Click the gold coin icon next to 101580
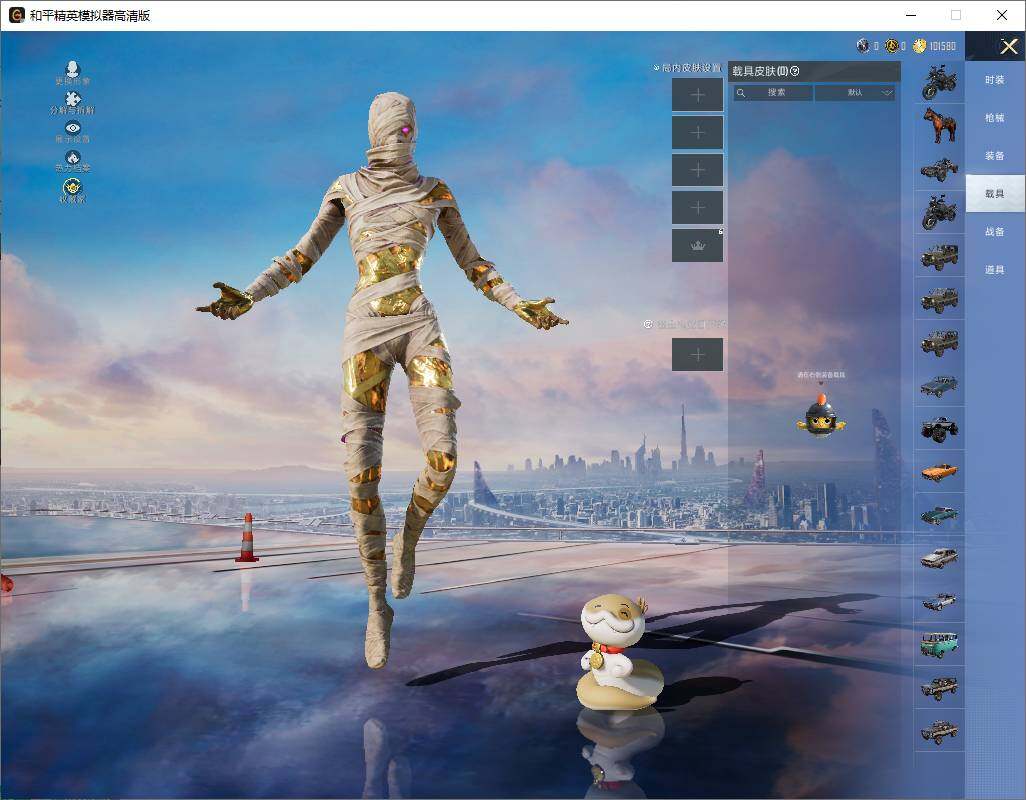This screenshot has height=800, width=1026. coord(919,46)
